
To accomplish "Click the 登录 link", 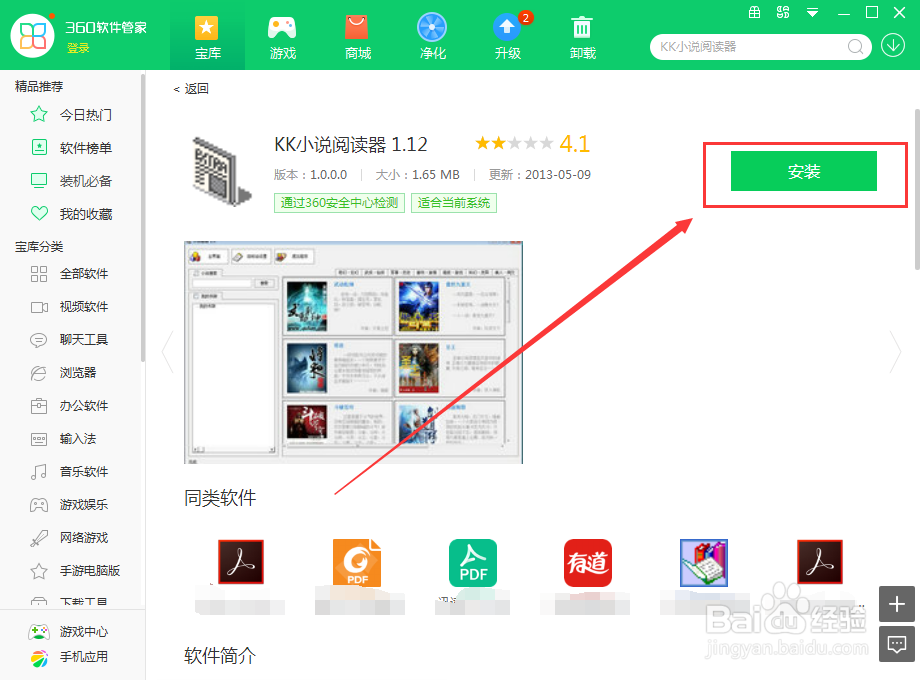I will 78,48.
